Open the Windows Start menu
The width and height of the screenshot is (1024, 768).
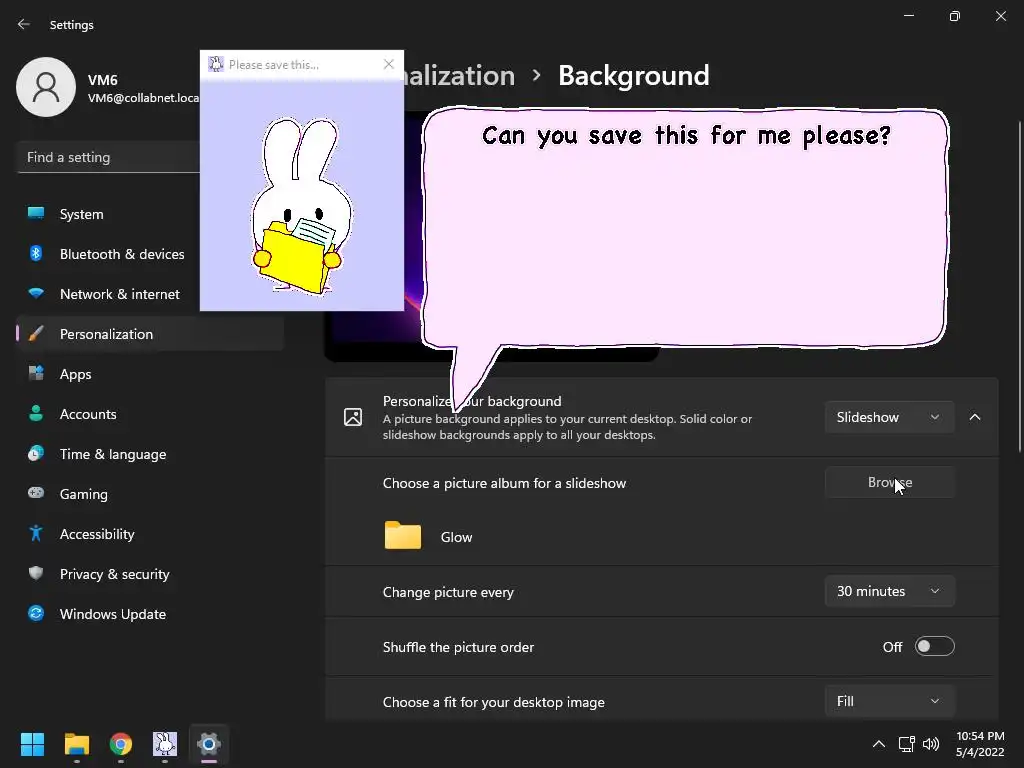click(x=32, y=743)
